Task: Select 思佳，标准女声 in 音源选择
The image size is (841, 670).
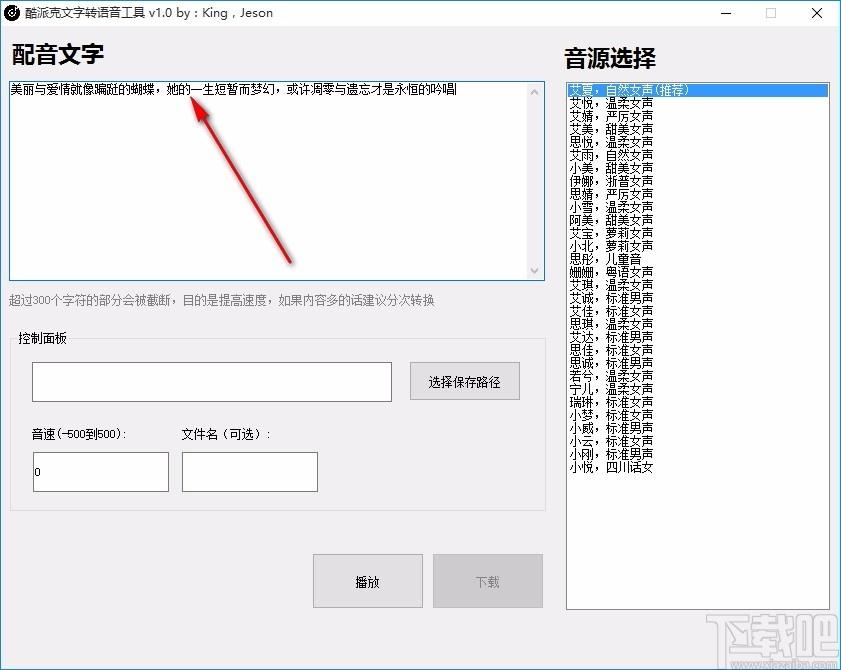Action: (697, 350)
